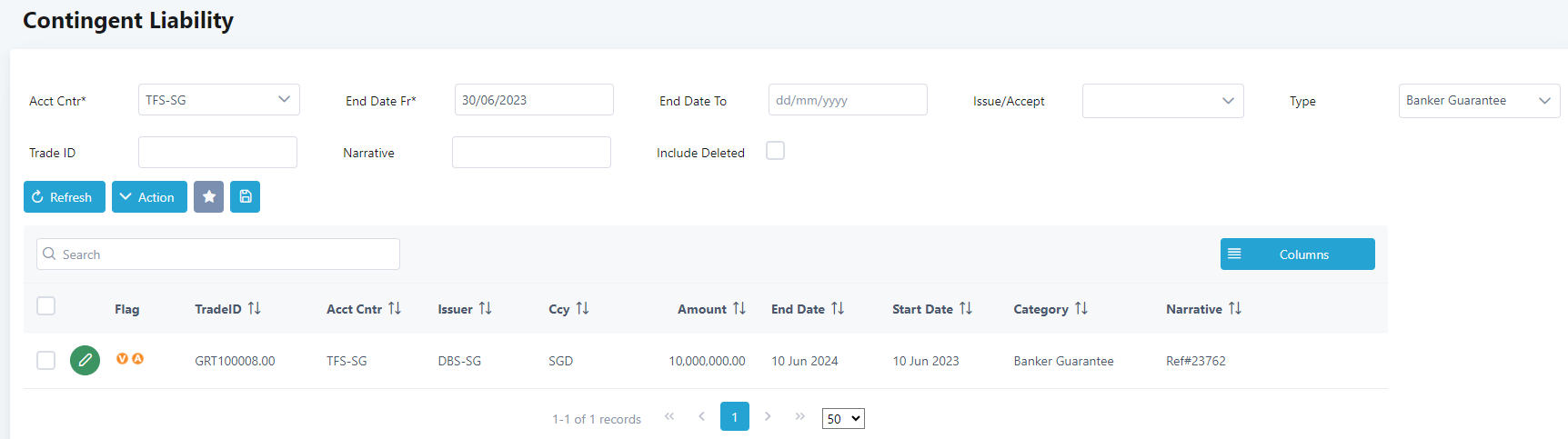Open the Columns chooser button

point(1297,254)
